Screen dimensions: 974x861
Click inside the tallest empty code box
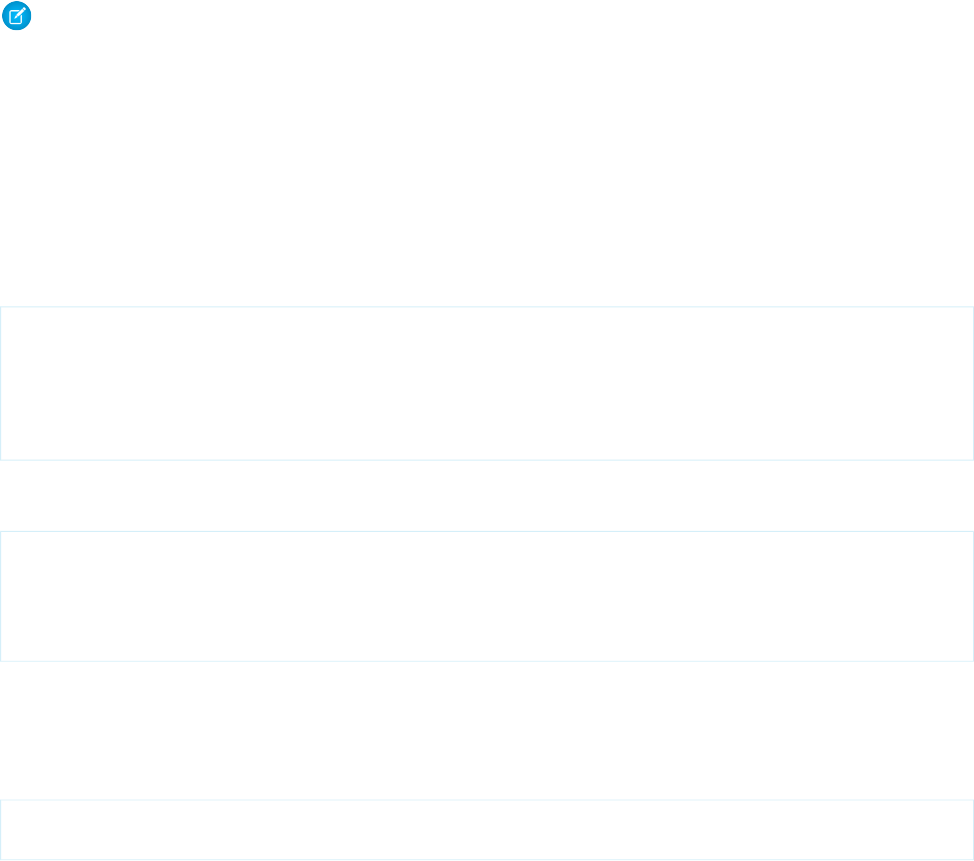(487, 383)
